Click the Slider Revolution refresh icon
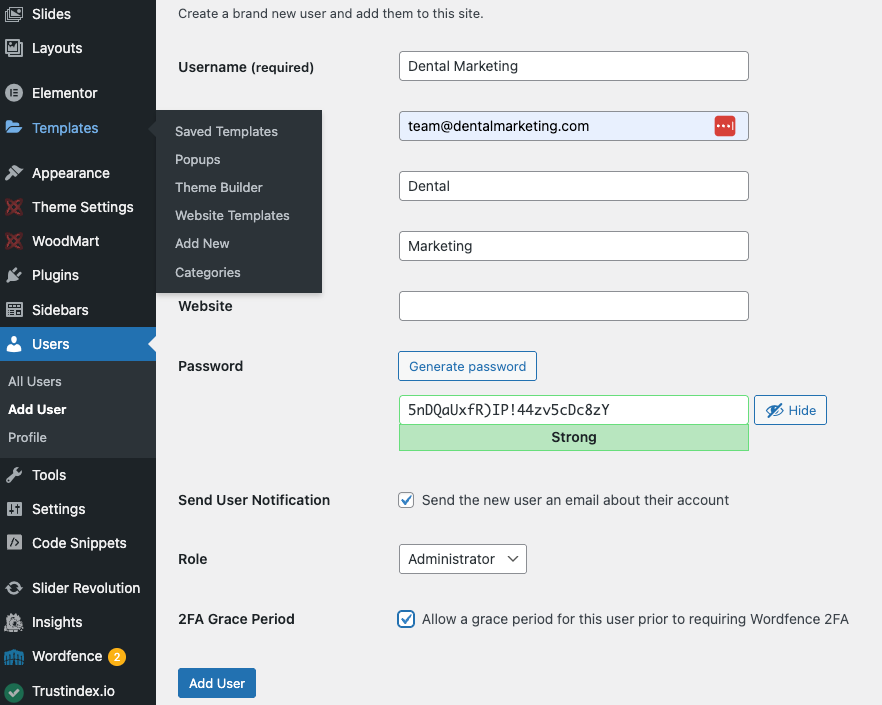882x705 pixels. [14, 588]
